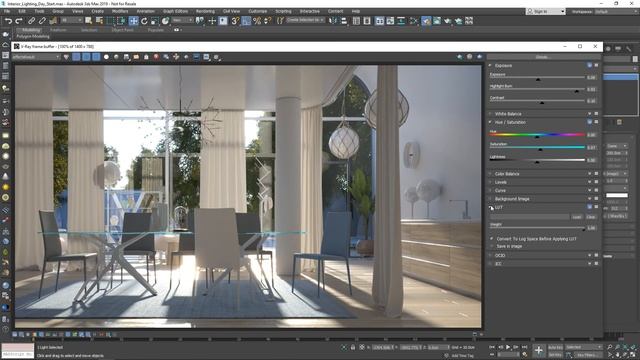Click the Mirror tool icon
Viewport: 640px width, 360px height.
point(333,21)
